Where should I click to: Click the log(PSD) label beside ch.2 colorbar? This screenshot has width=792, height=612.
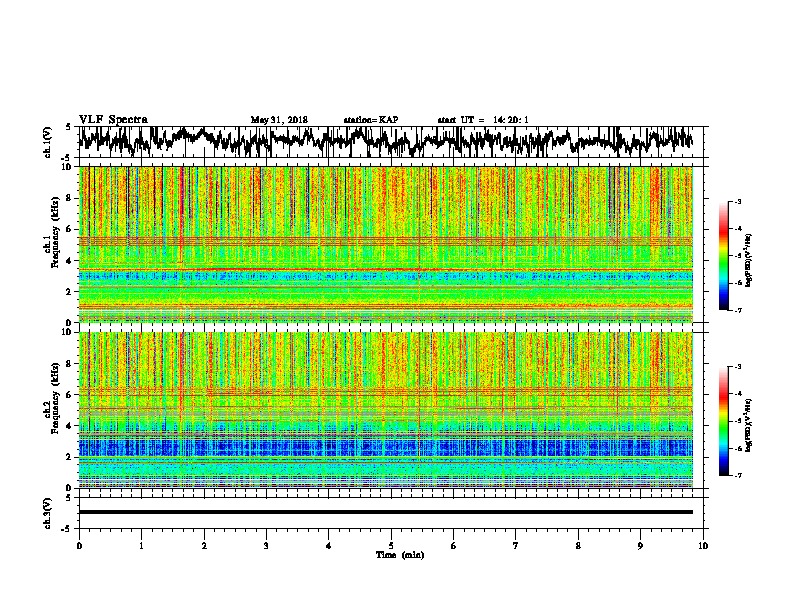748,425
